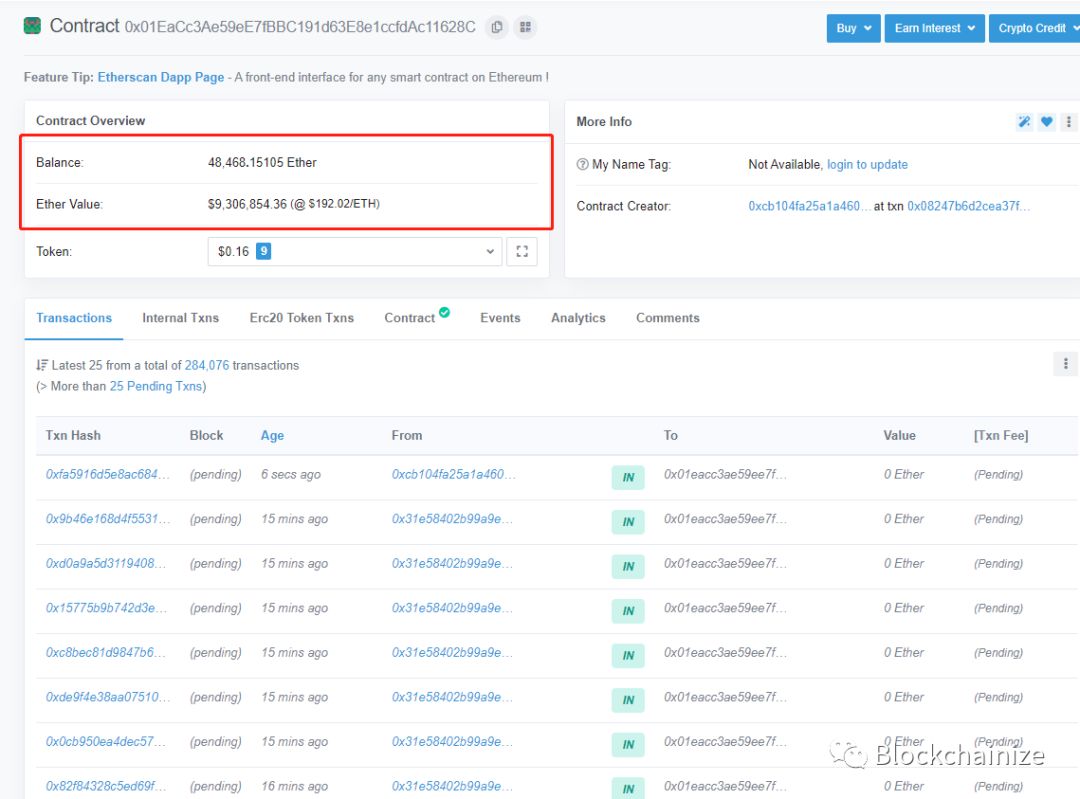
Task: Click the Block column header
Action: pyautogui.click(x=206, y=435)
